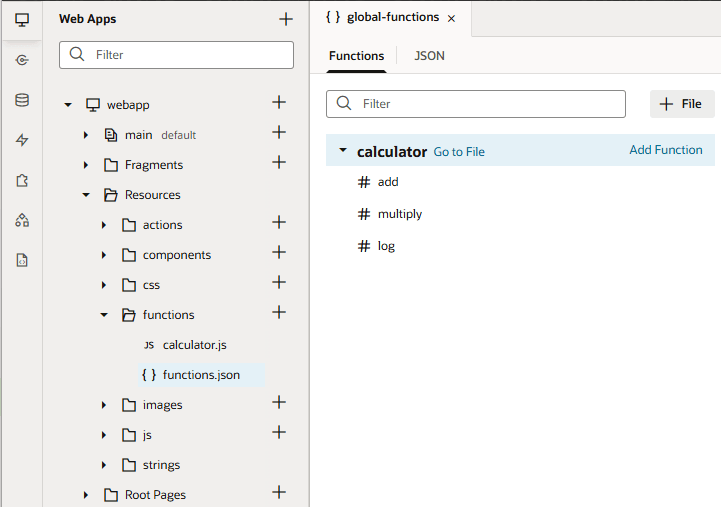The width and height of the screenshot is (721, 507).
Task: Expand the Fragments folder
Action: pyautogui.click(x=87, y=165)
